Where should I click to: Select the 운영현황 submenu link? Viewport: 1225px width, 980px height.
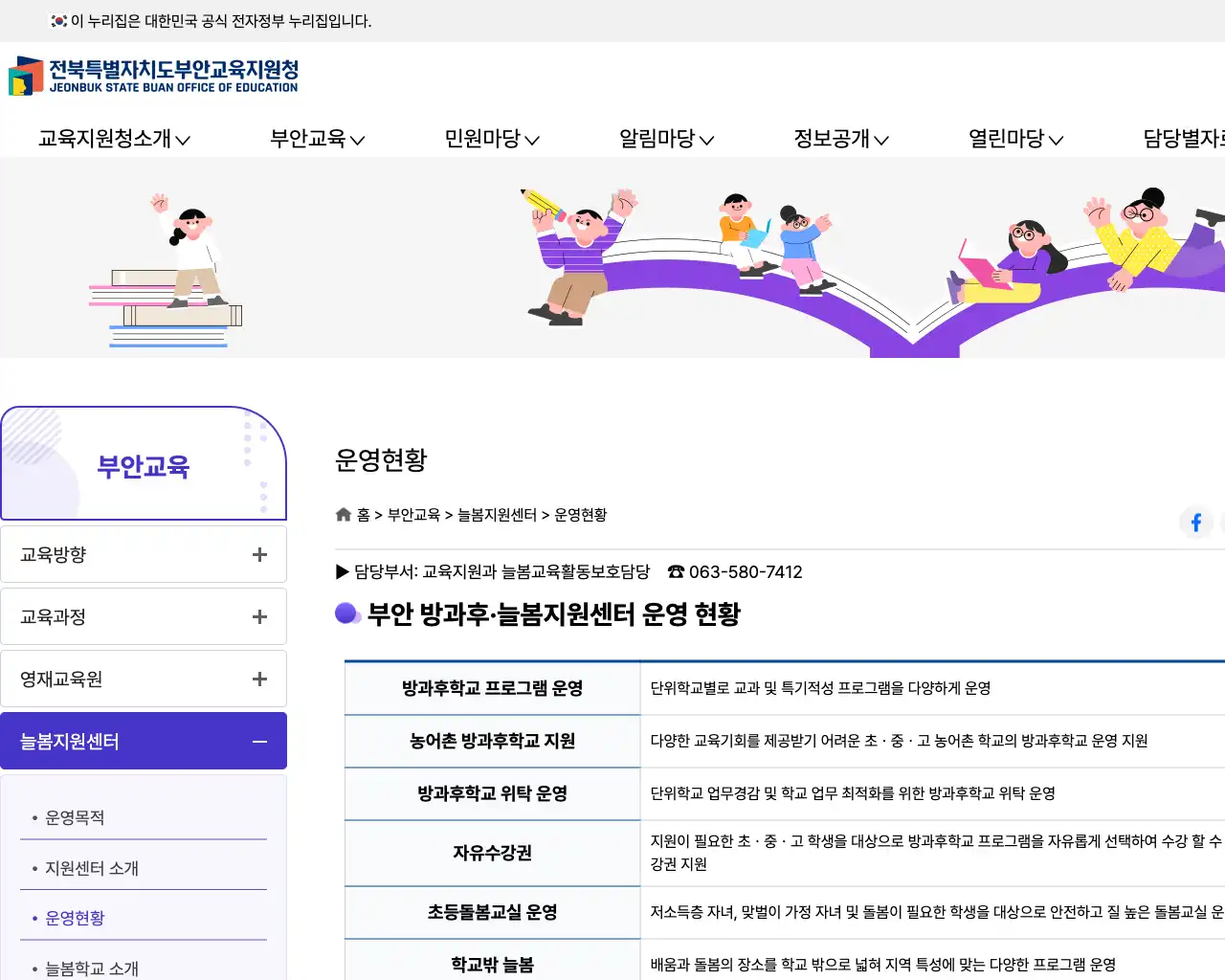coord(75,918)
